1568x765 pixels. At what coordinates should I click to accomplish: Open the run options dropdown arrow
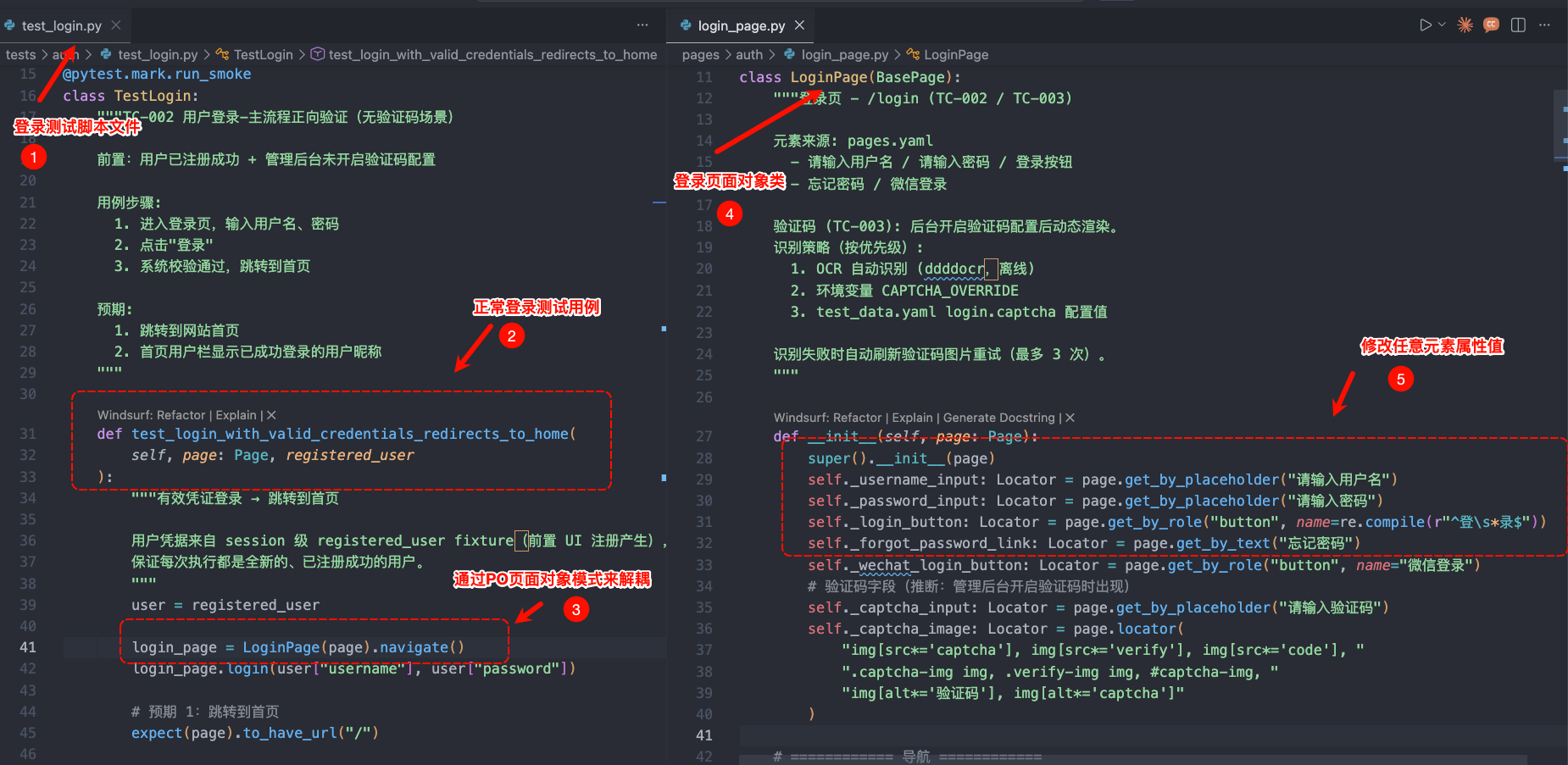[x=1442, y=25]
